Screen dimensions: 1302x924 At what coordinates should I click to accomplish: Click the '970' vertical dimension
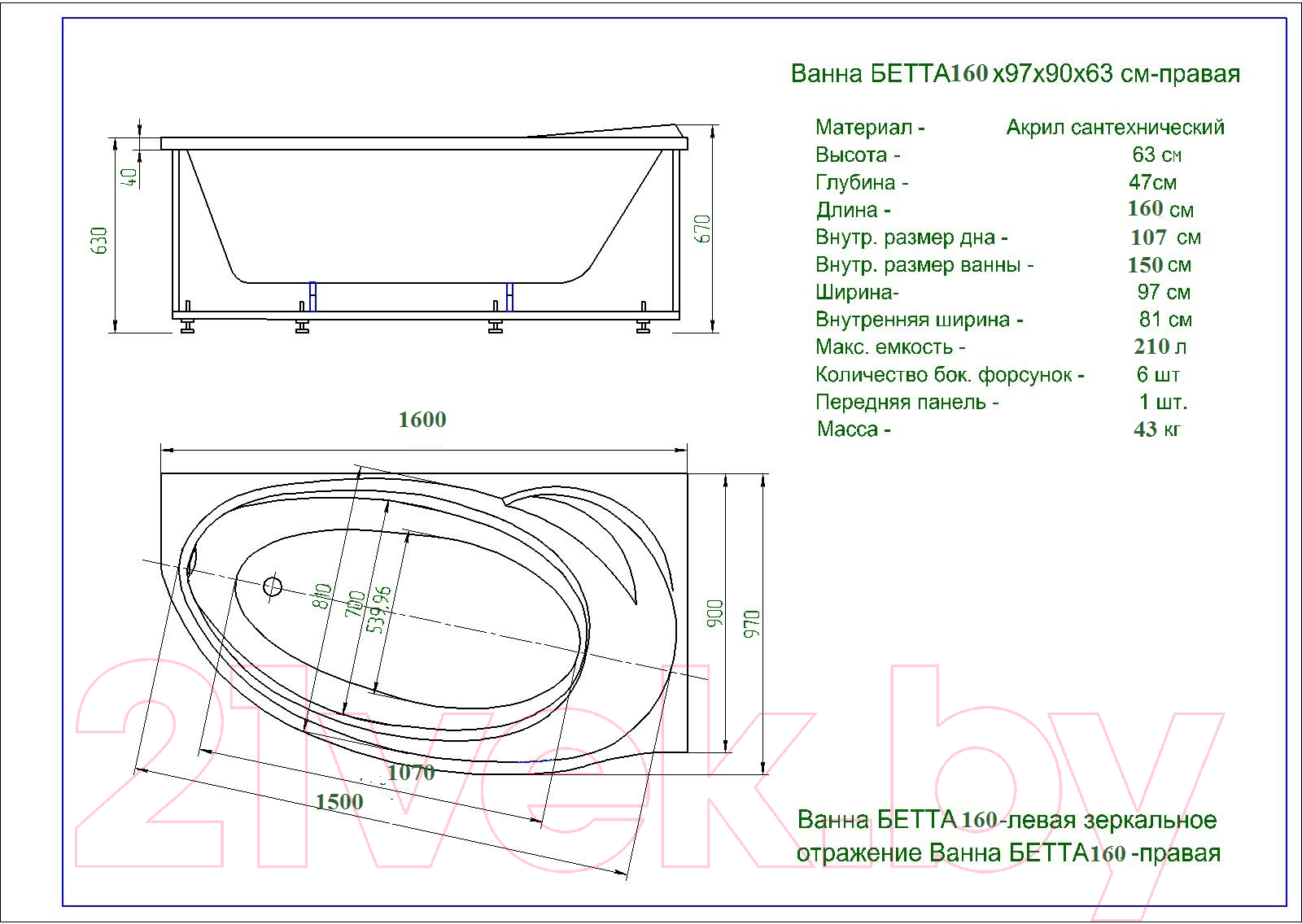tap(752, 623)
